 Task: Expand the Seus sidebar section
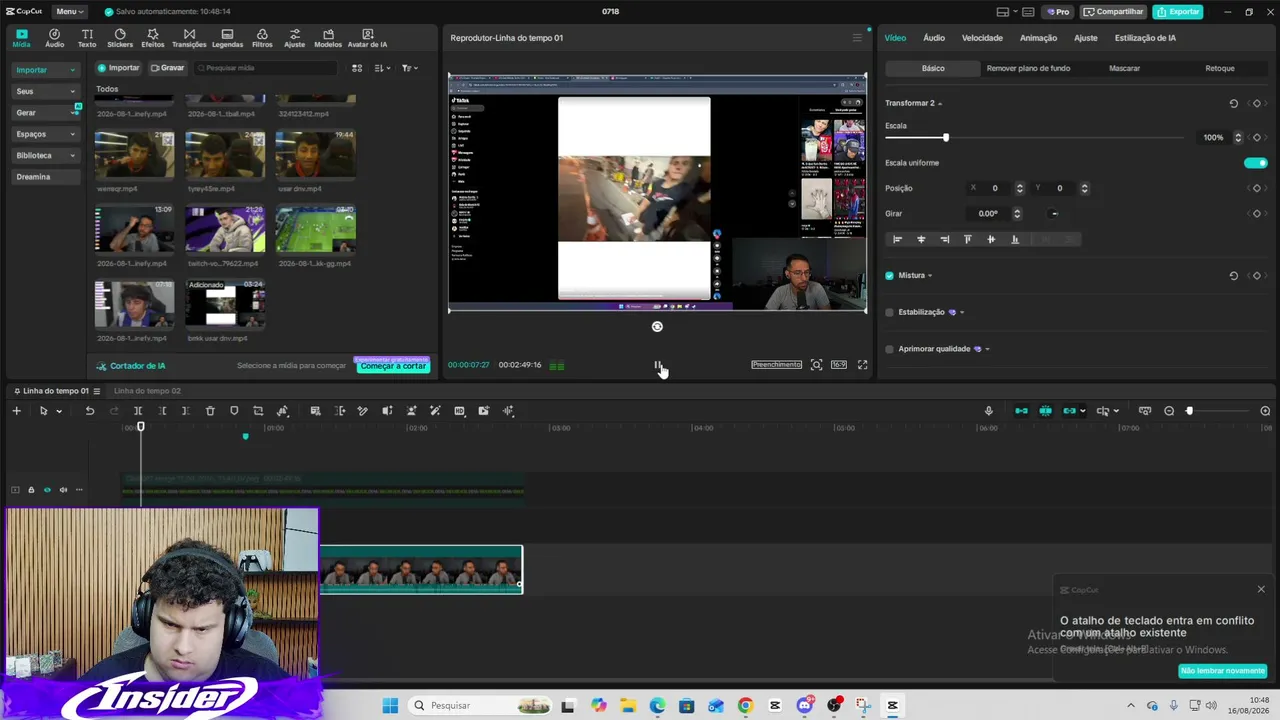46,91
